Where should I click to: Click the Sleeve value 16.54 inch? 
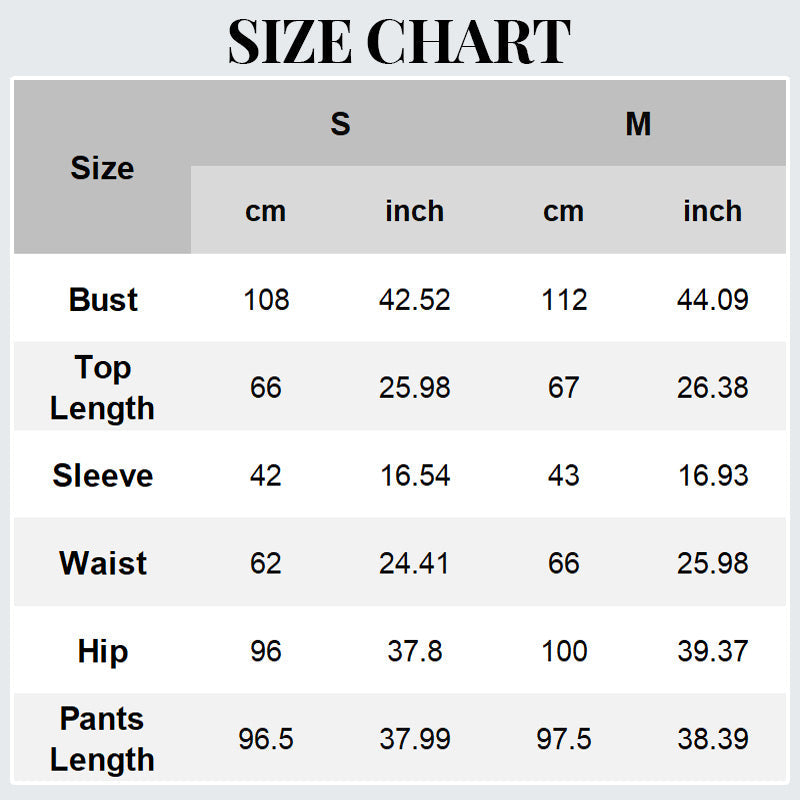point(414,475)
